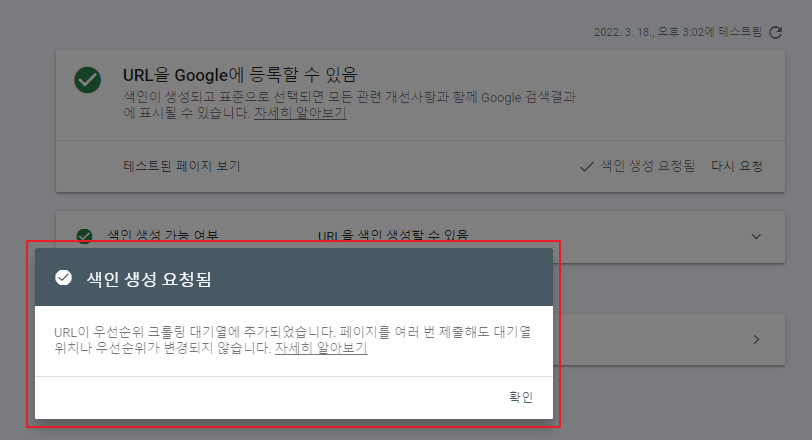
Task: Select 테스트된 페이지 보기
Action: point(182,166)
